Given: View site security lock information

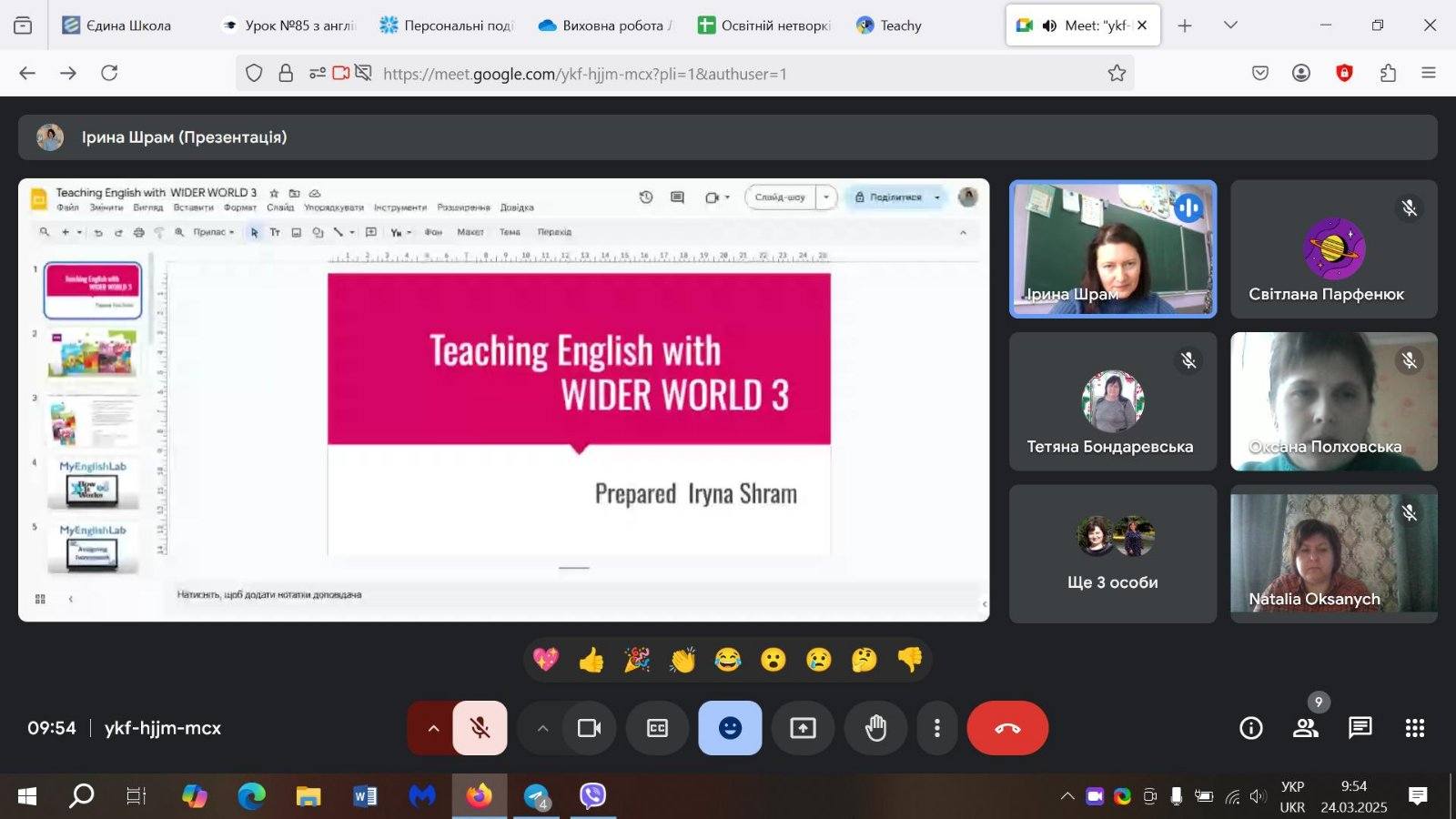Looking at the screenshot, I should (x=286, y=74).
